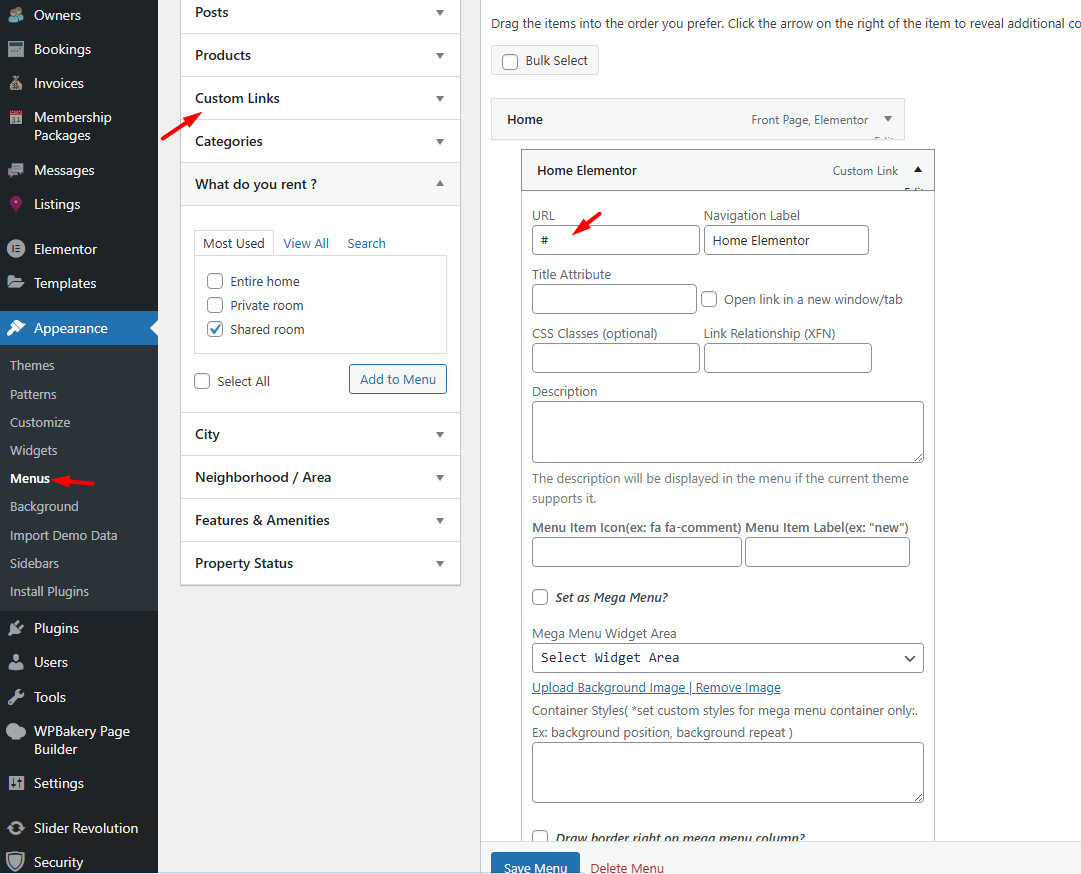Click the Delete Menu link
The image size is (1081, 874).
[x=626, y=867]
